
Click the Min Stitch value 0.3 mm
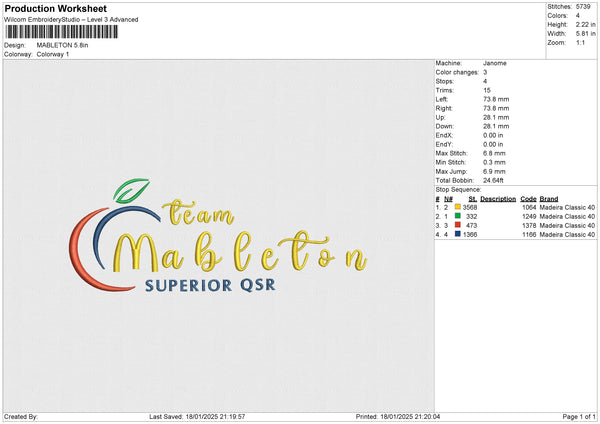(494, 162)
